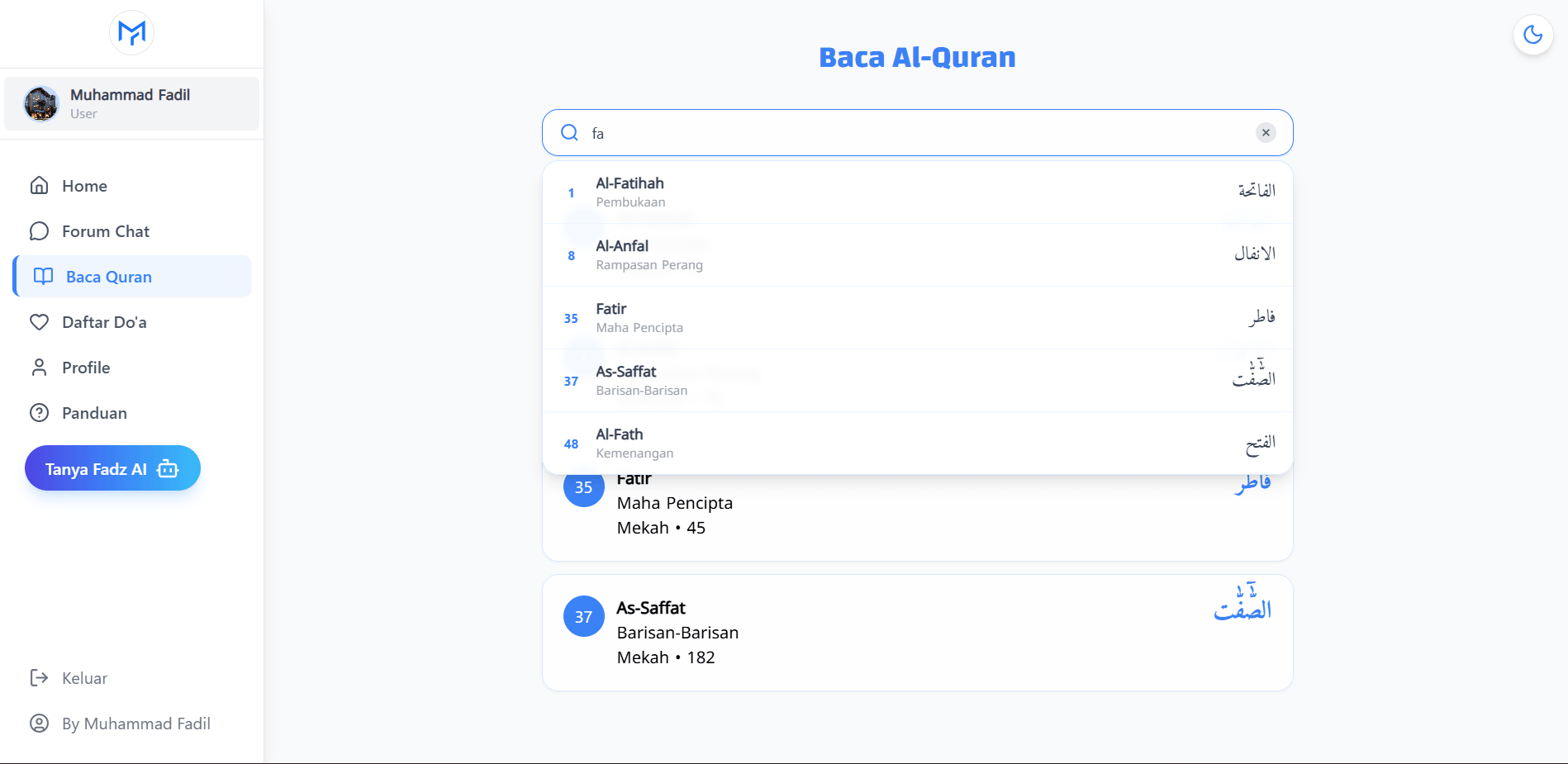
Task: Click the Panduan question mark icon
Action: (x=39, y=412)
